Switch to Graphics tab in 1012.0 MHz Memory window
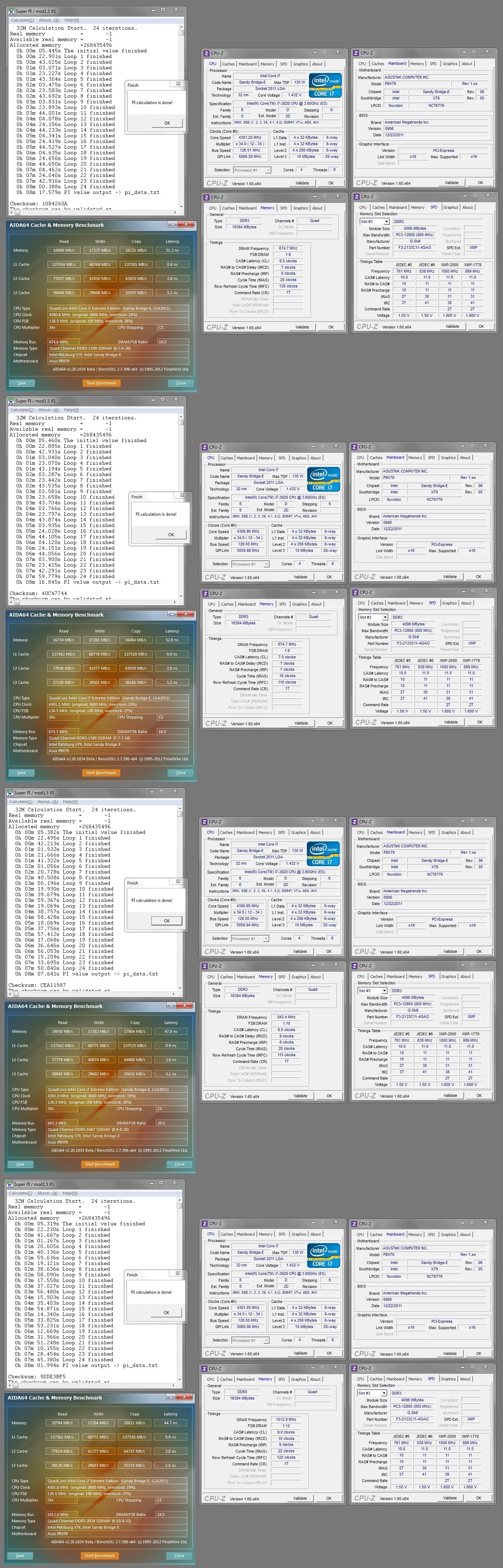Viewport: 503px width, 1568px height. pyautogui.click(x=298, y=1379)
